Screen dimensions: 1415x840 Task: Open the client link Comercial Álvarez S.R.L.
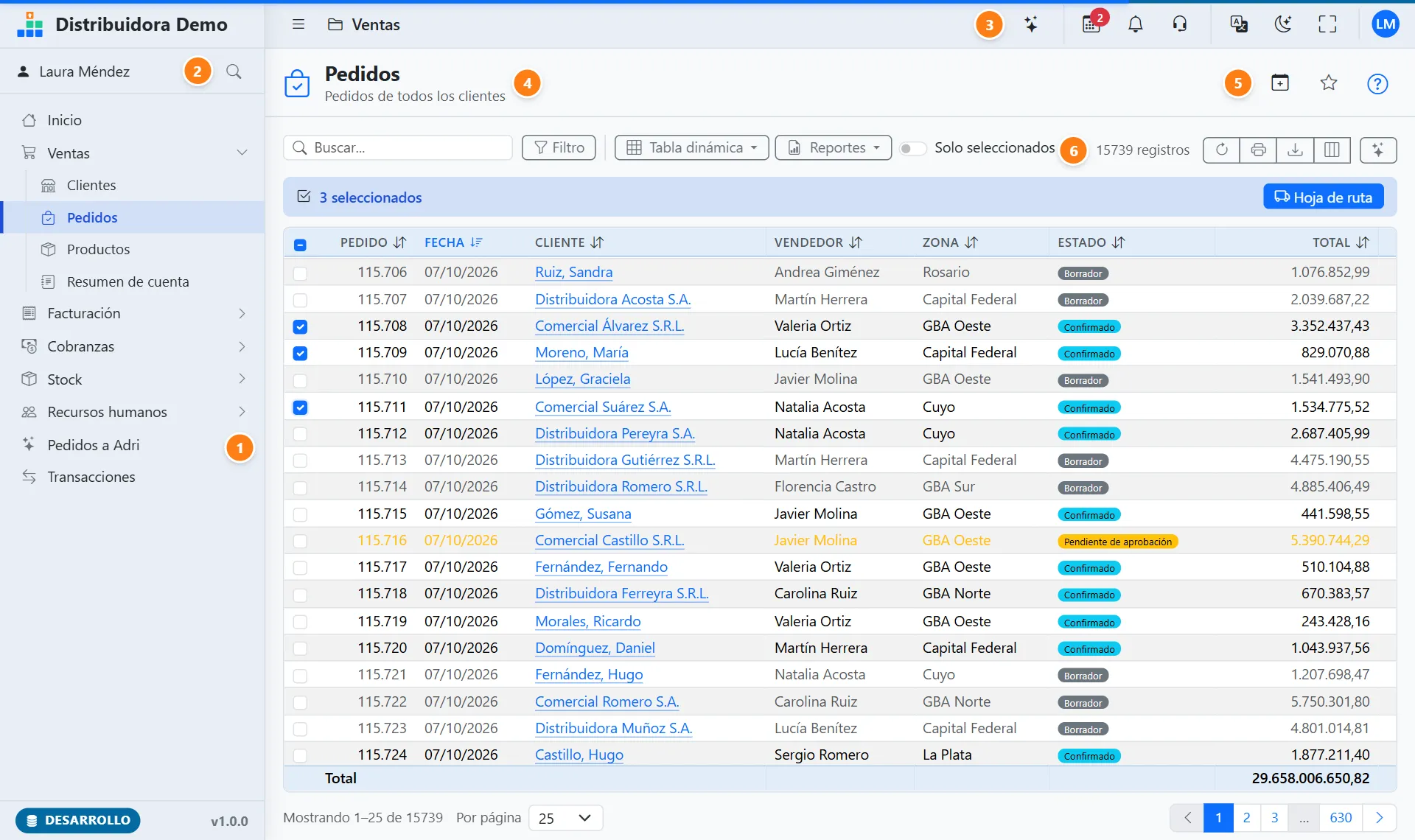click(609, 326)
